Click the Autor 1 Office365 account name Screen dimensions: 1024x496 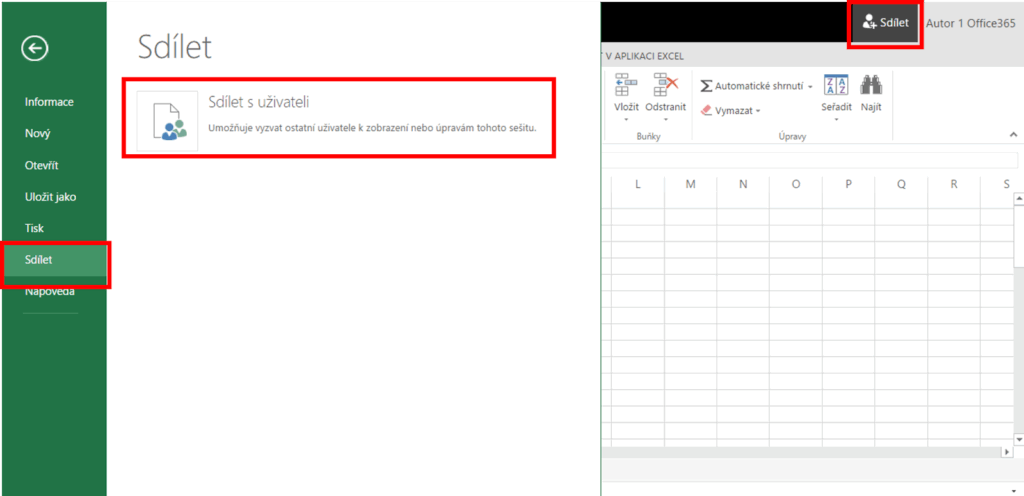tap(970, 23)
